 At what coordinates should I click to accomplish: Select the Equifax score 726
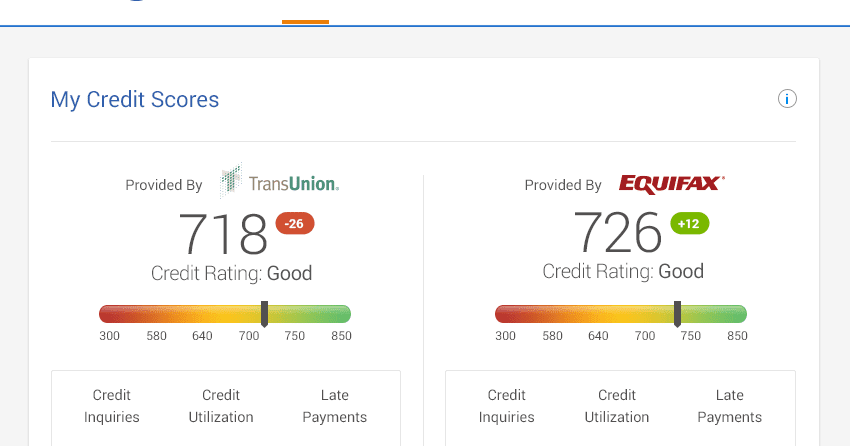pos(617,233)
